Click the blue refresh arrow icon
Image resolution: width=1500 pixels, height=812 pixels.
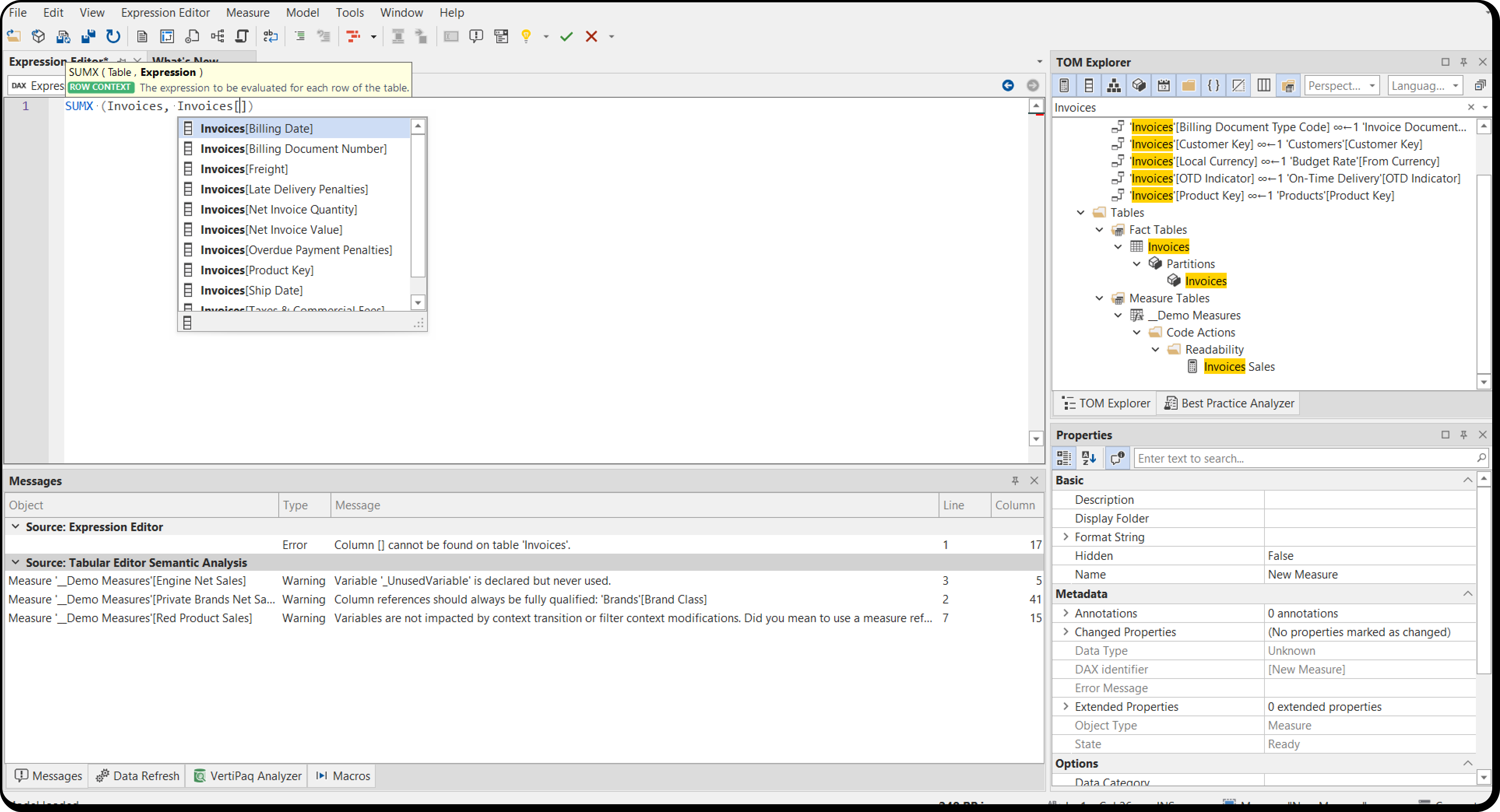113,36
